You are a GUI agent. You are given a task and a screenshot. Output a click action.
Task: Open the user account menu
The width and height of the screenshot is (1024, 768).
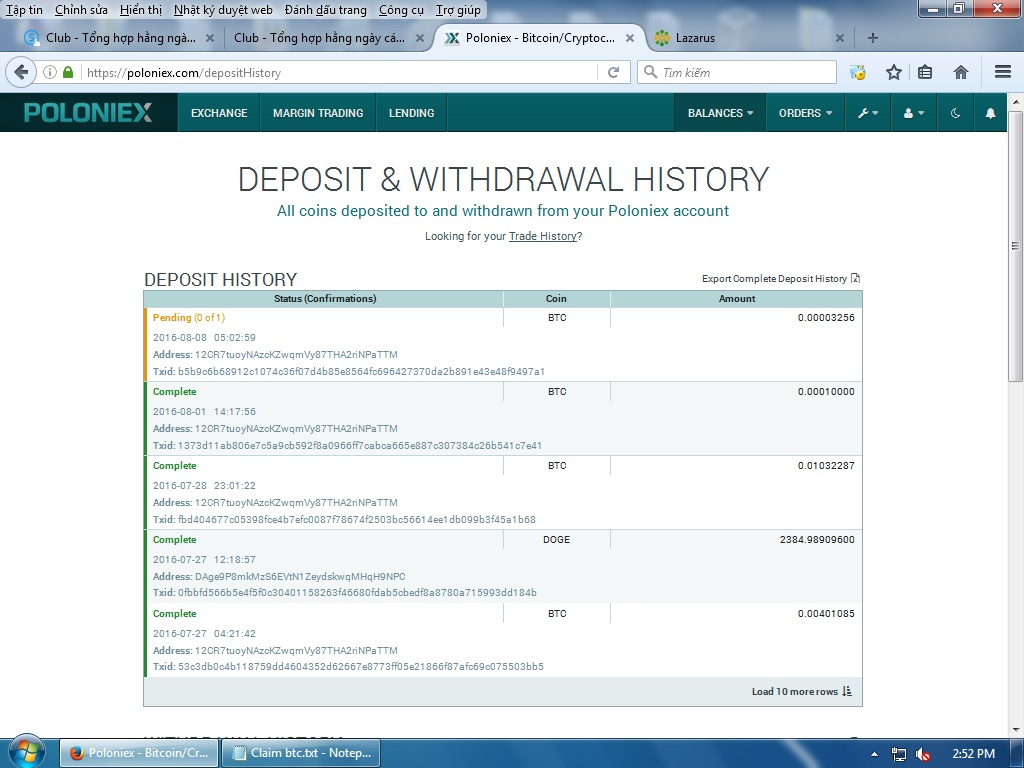coord(914,113)
